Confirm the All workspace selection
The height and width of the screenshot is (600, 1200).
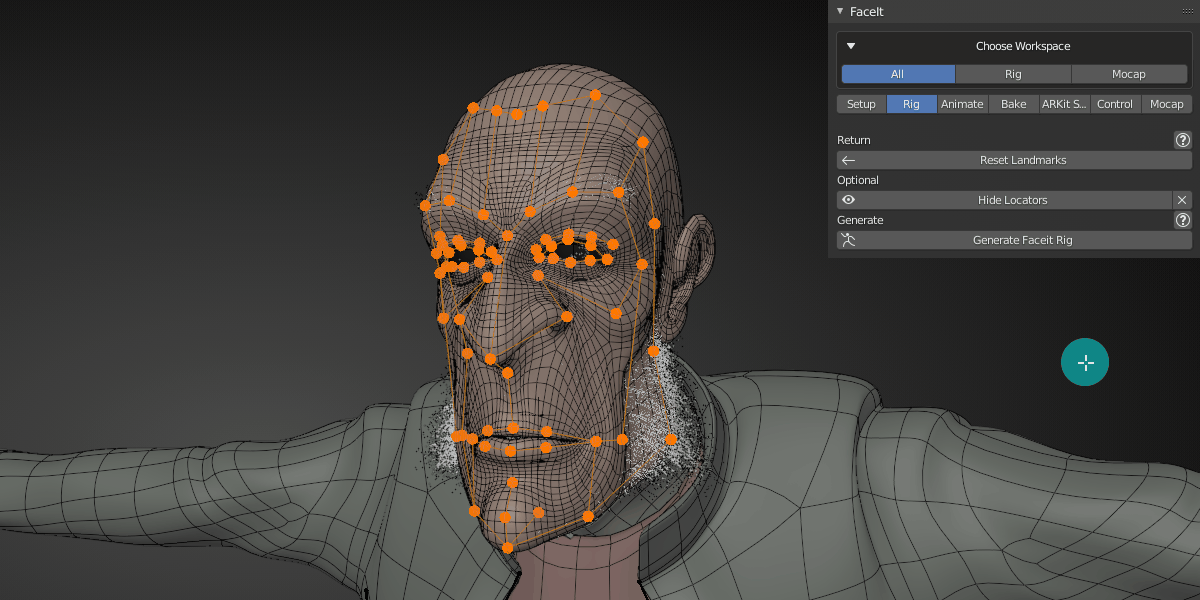click(897, 73)
